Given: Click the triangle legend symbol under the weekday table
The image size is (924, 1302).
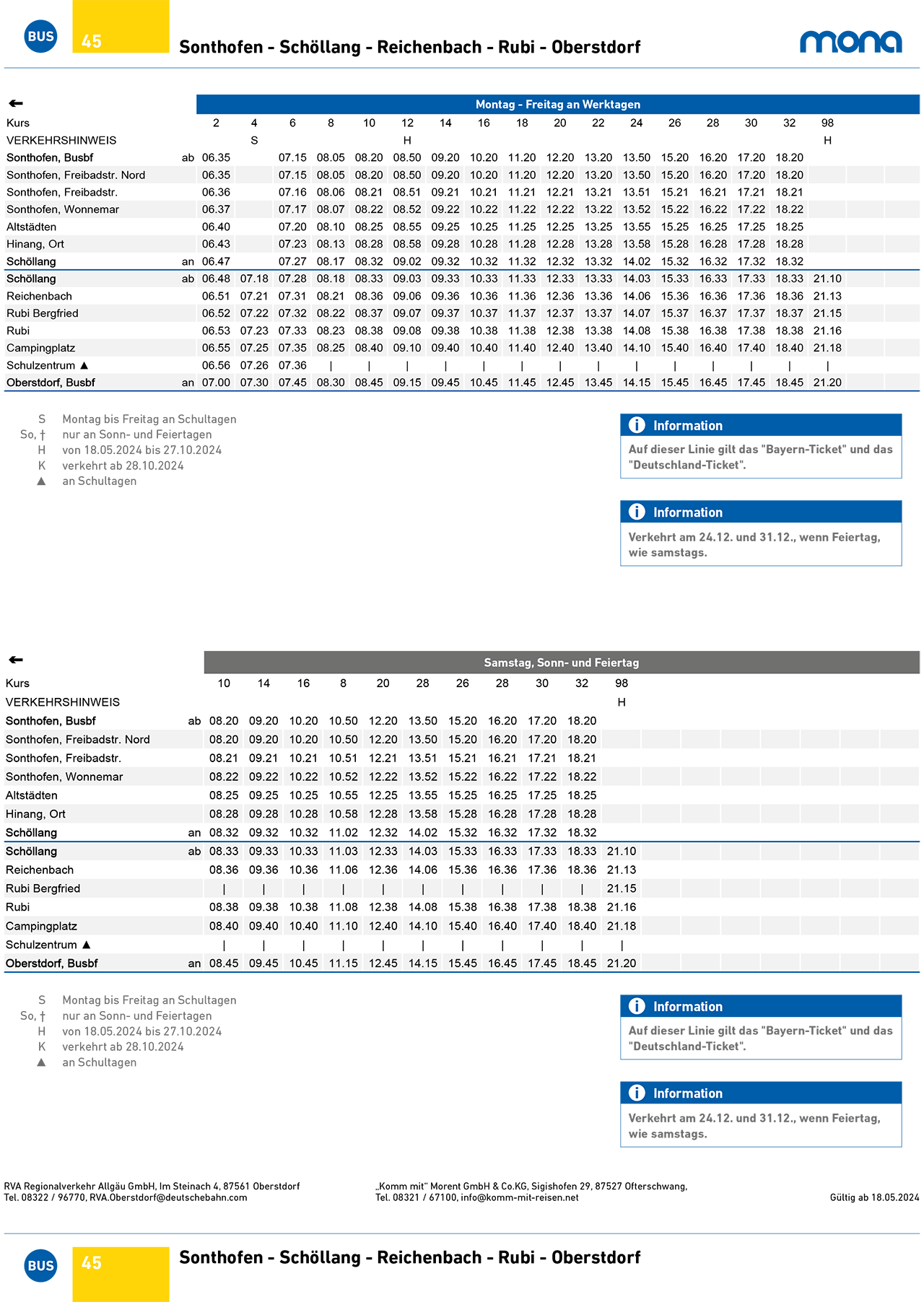Looking at the screenshot, I should pos(41,481).
